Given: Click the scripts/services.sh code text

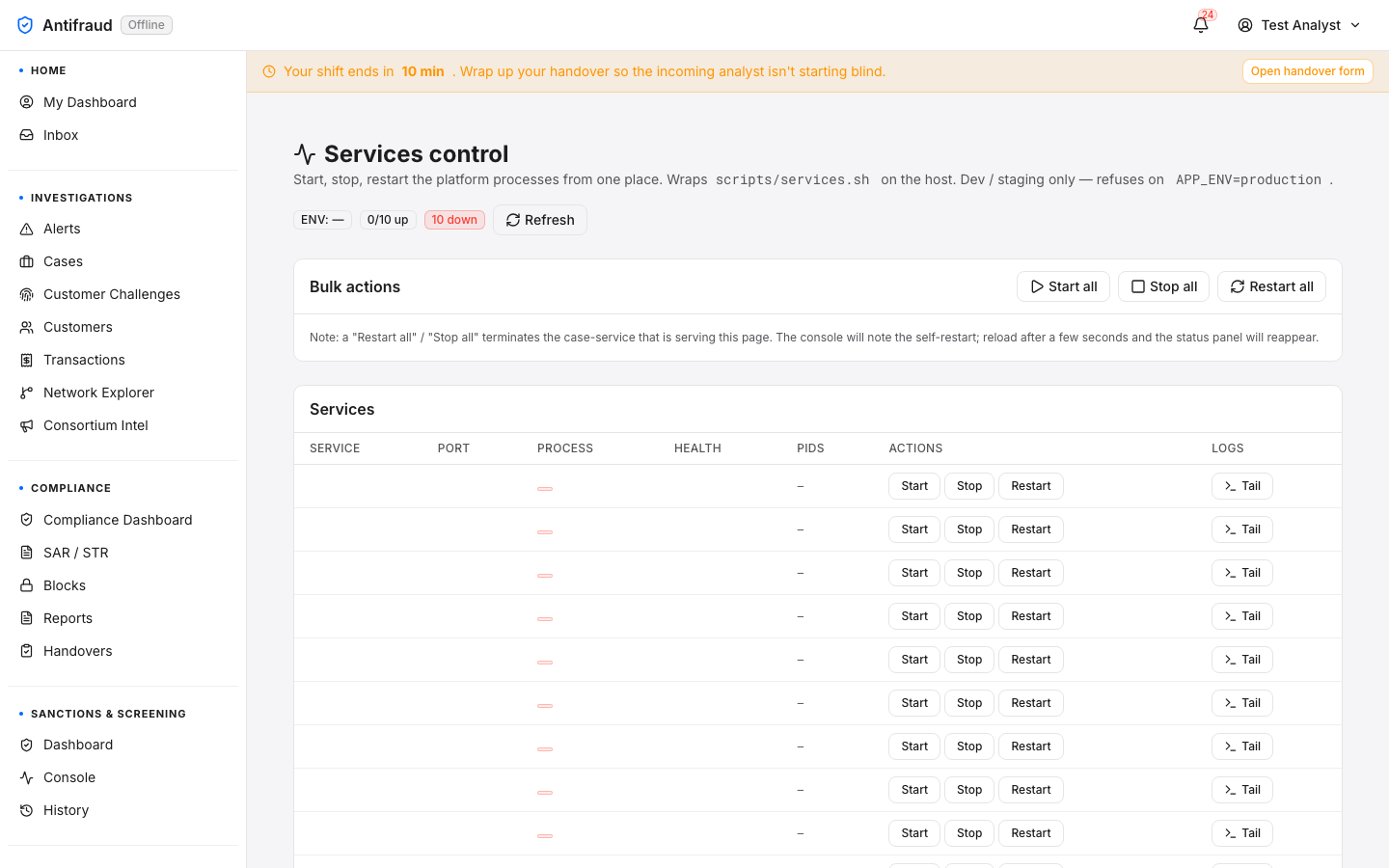Looking at the screenshot, I should [793, 179].
